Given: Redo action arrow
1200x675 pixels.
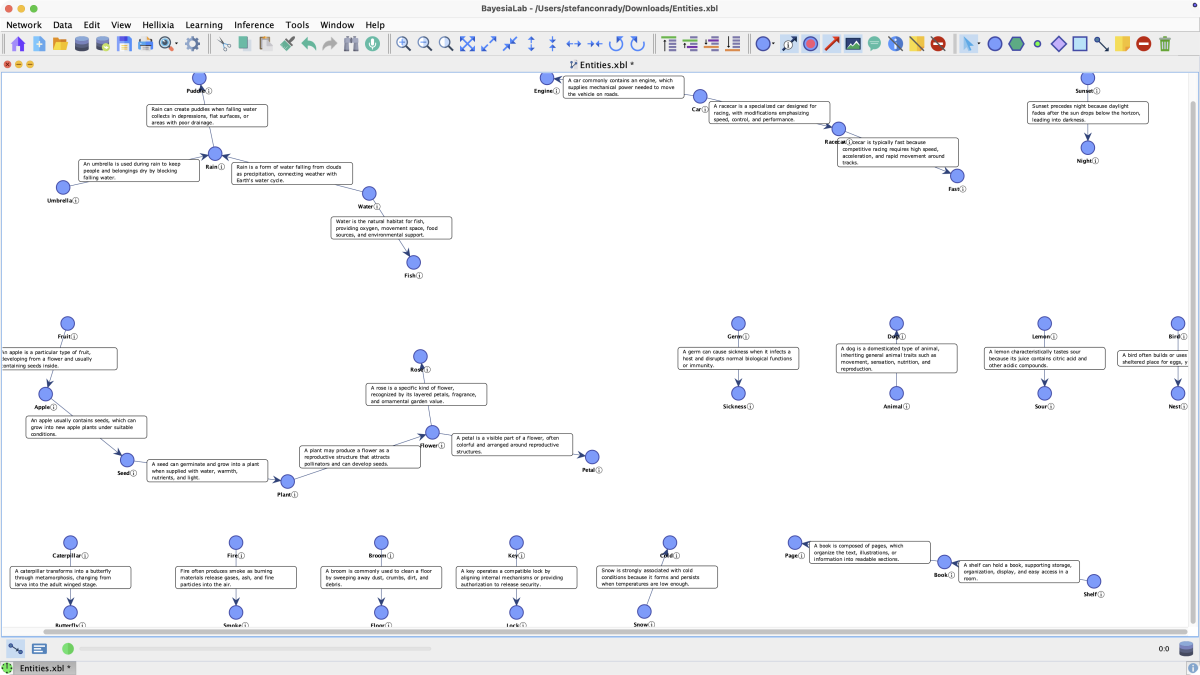Looking at the screenshot, I should (x=329, y=44).
